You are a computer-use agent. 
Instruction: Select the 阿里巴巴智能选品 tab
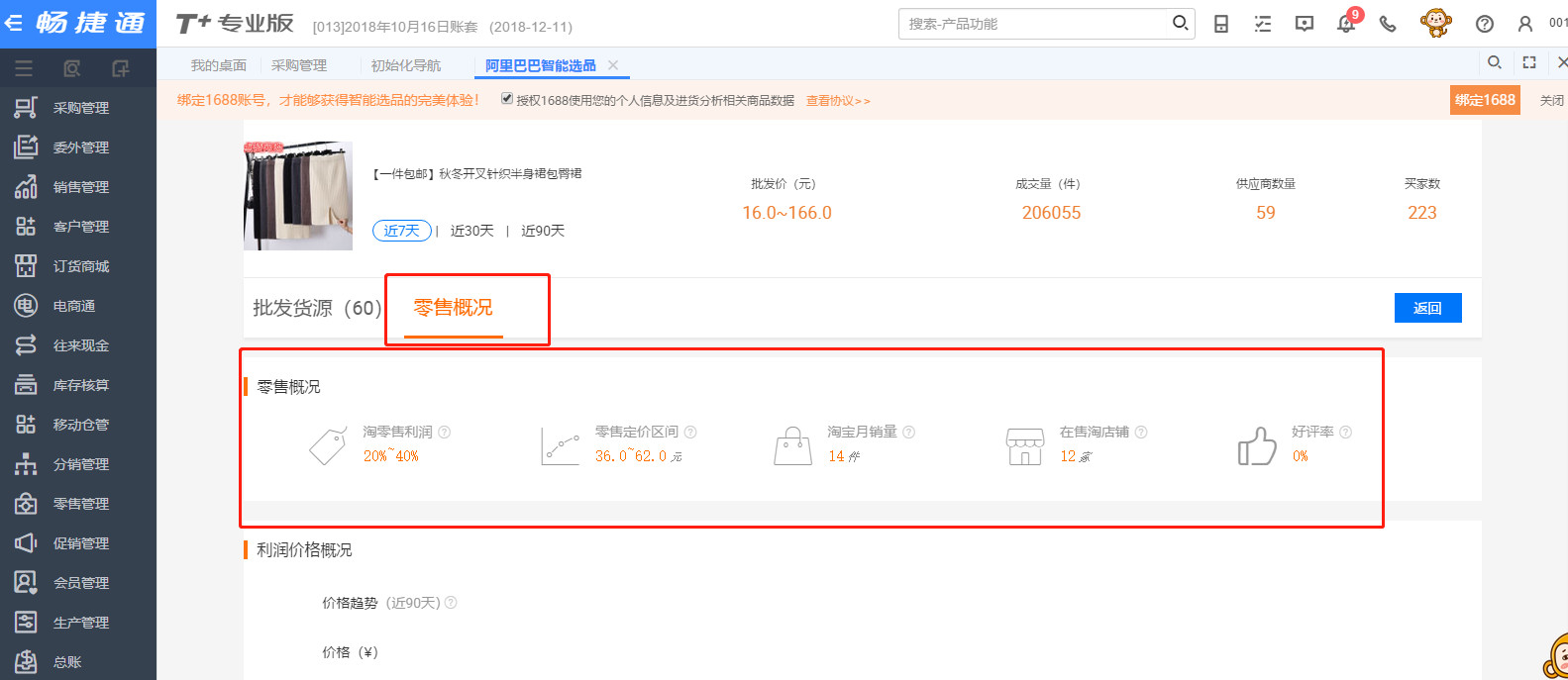[541, 65]
